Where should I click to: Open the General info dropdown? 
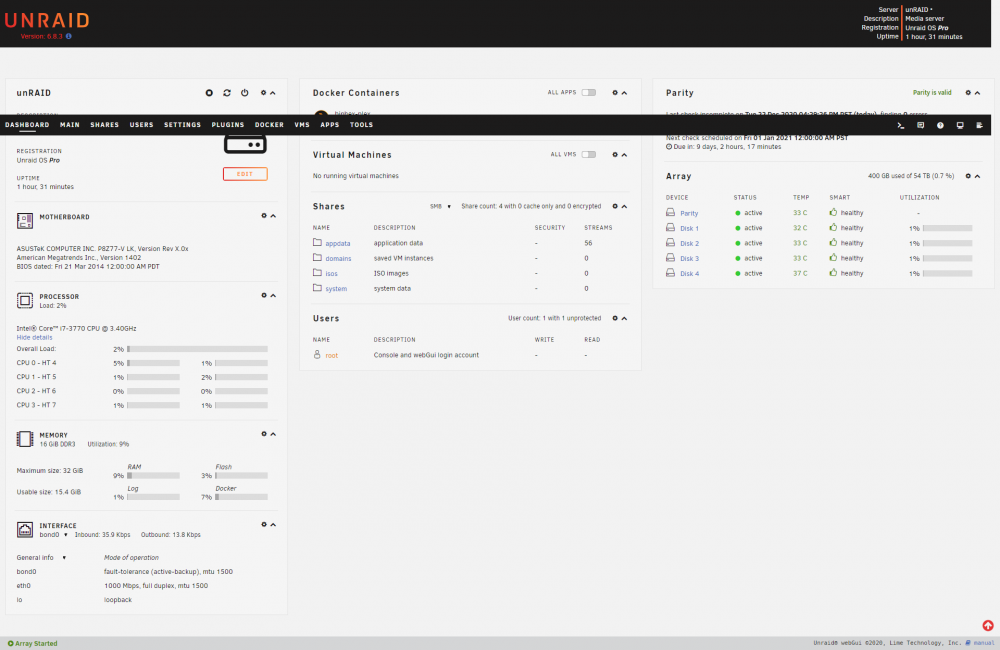pos(41,558)
